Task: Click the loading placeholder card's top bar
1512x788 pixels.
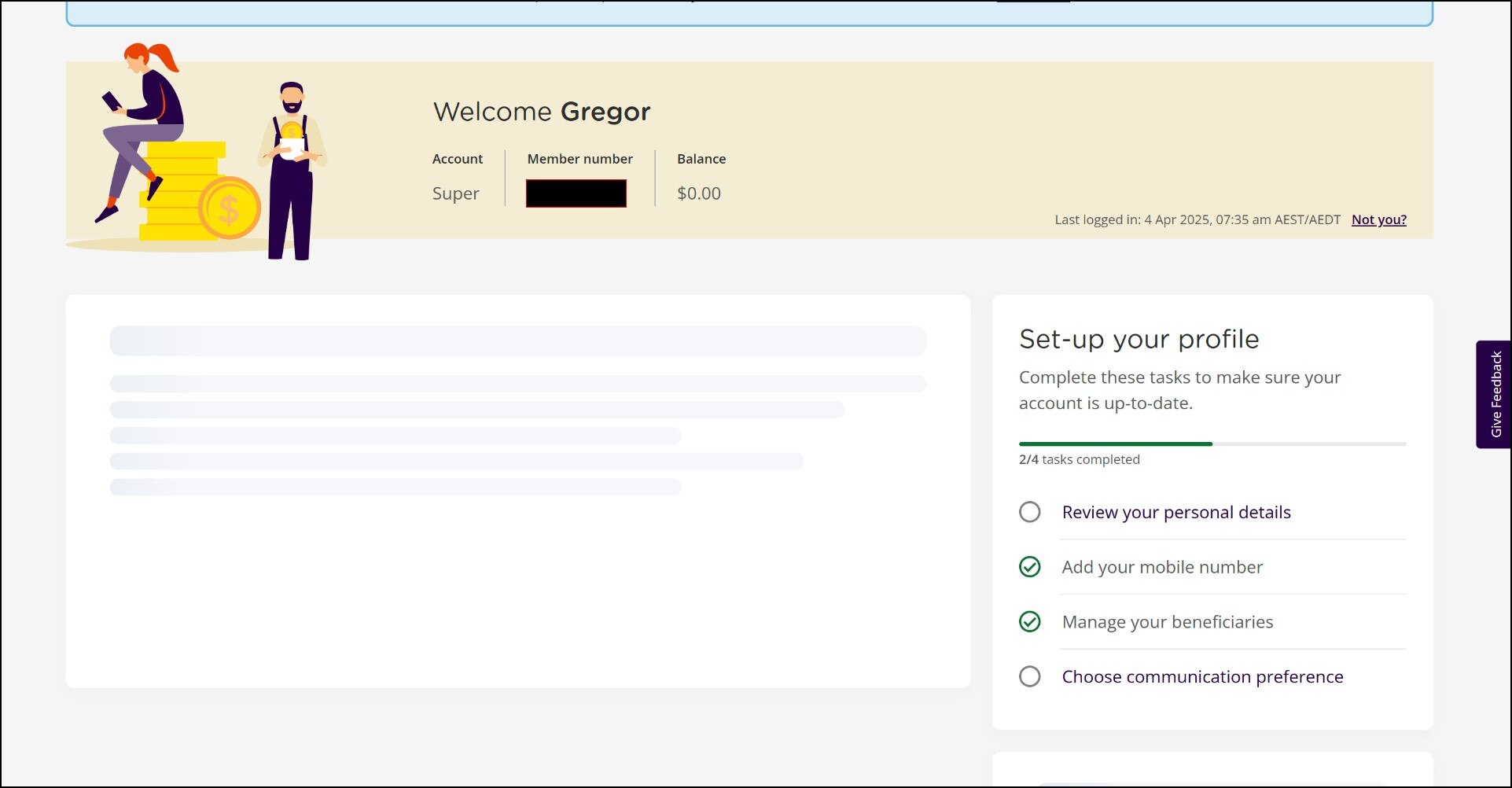Action: point(517,341)
